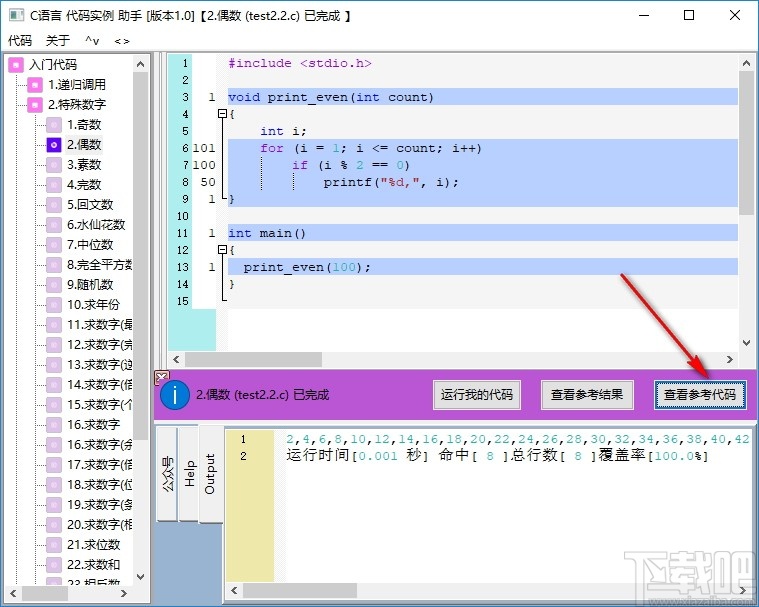Click the icon beside 21.求位数
Viewport: 759px width, 607px height.
54,545
